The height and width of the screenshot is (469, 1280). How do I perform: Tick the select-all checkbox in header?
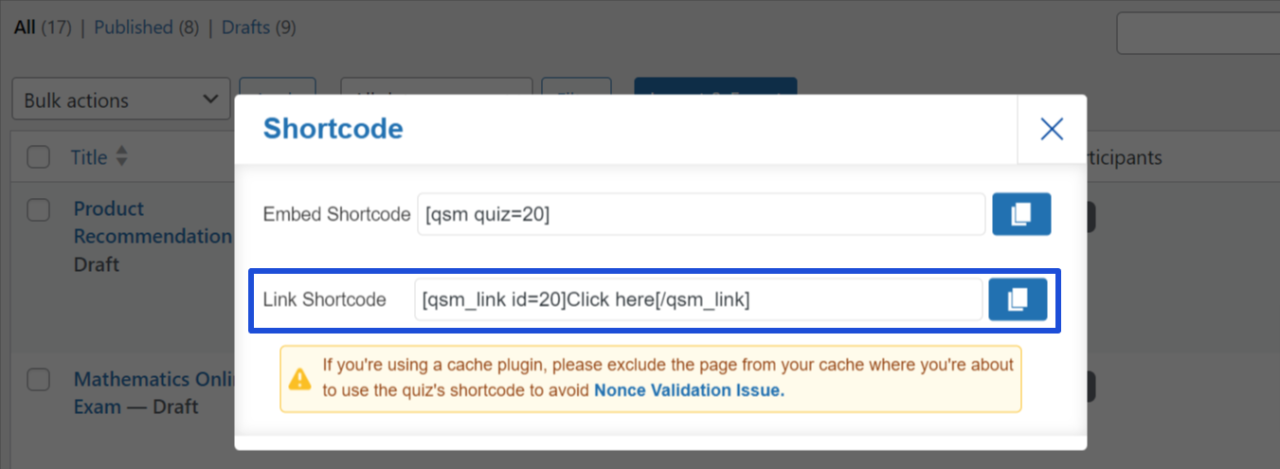pyautogui.click(x=38, y=157)
